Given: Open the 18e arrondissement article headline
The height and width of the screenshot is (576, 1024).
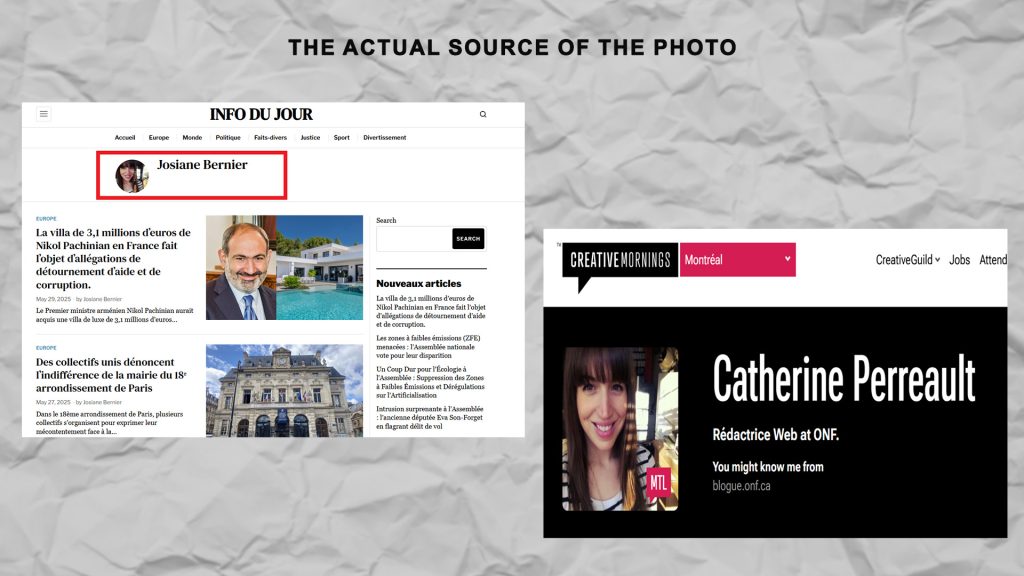Looking at the screenshot, I should [112, 375].
